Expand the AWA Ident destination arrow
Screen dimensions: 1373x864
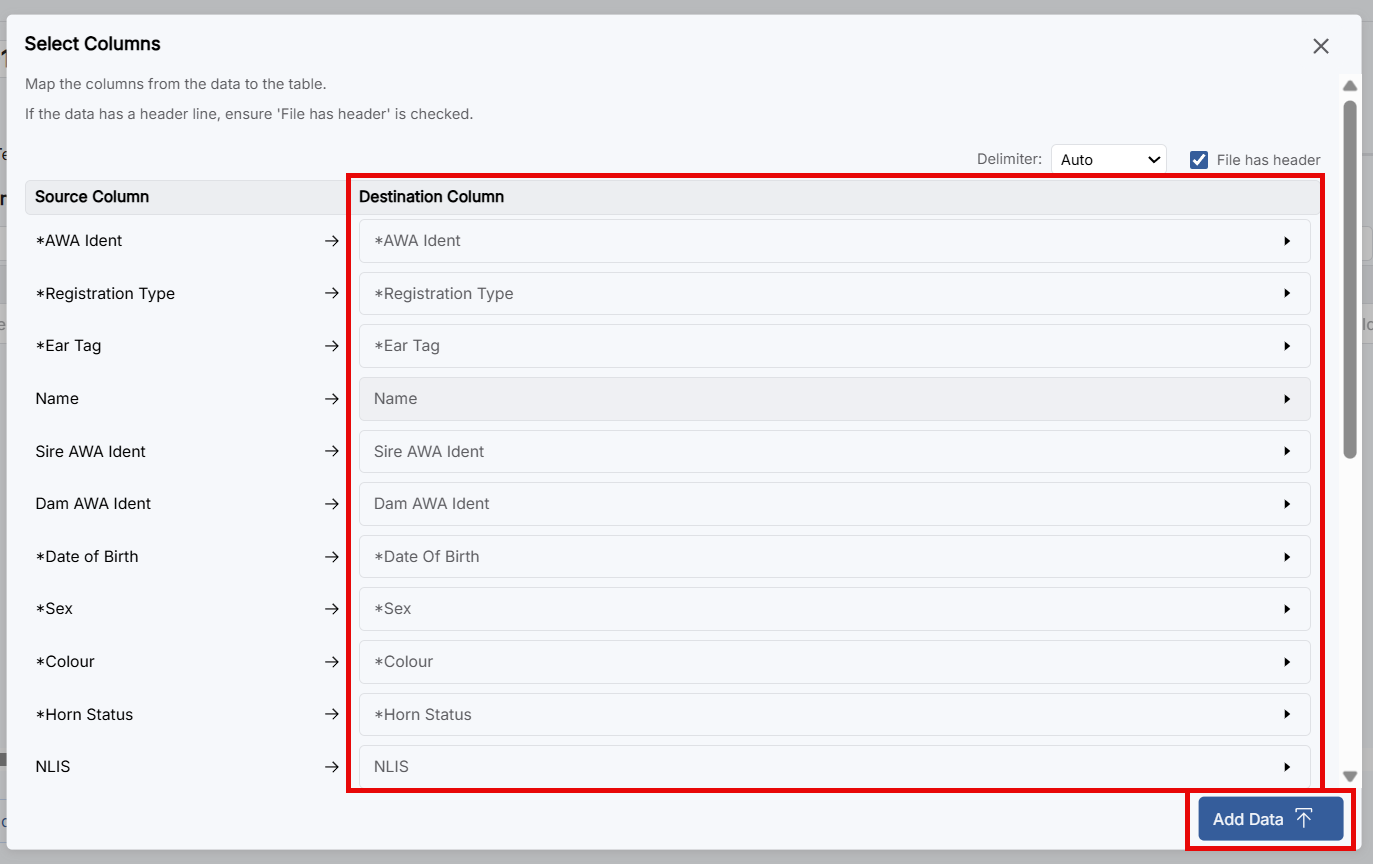(x=1287, y=241)
